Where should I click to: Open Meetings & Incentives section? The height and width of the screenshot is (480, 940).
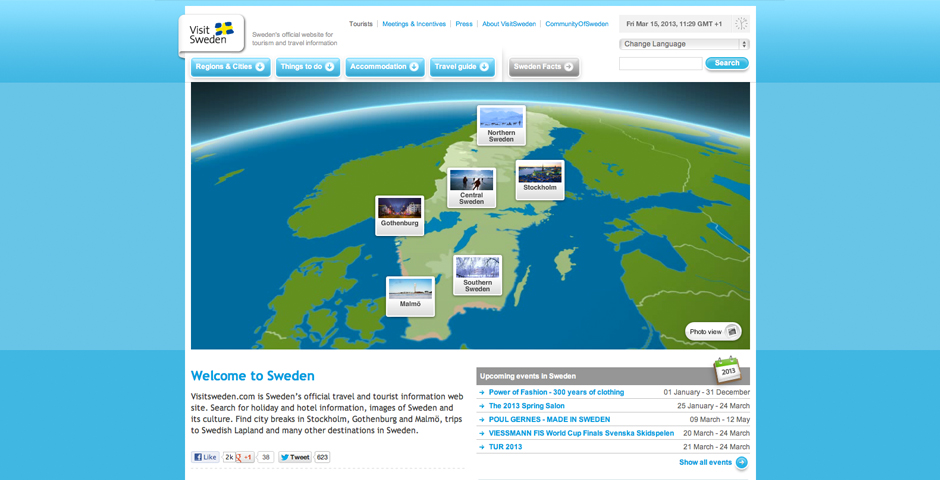tap(414, 24)
